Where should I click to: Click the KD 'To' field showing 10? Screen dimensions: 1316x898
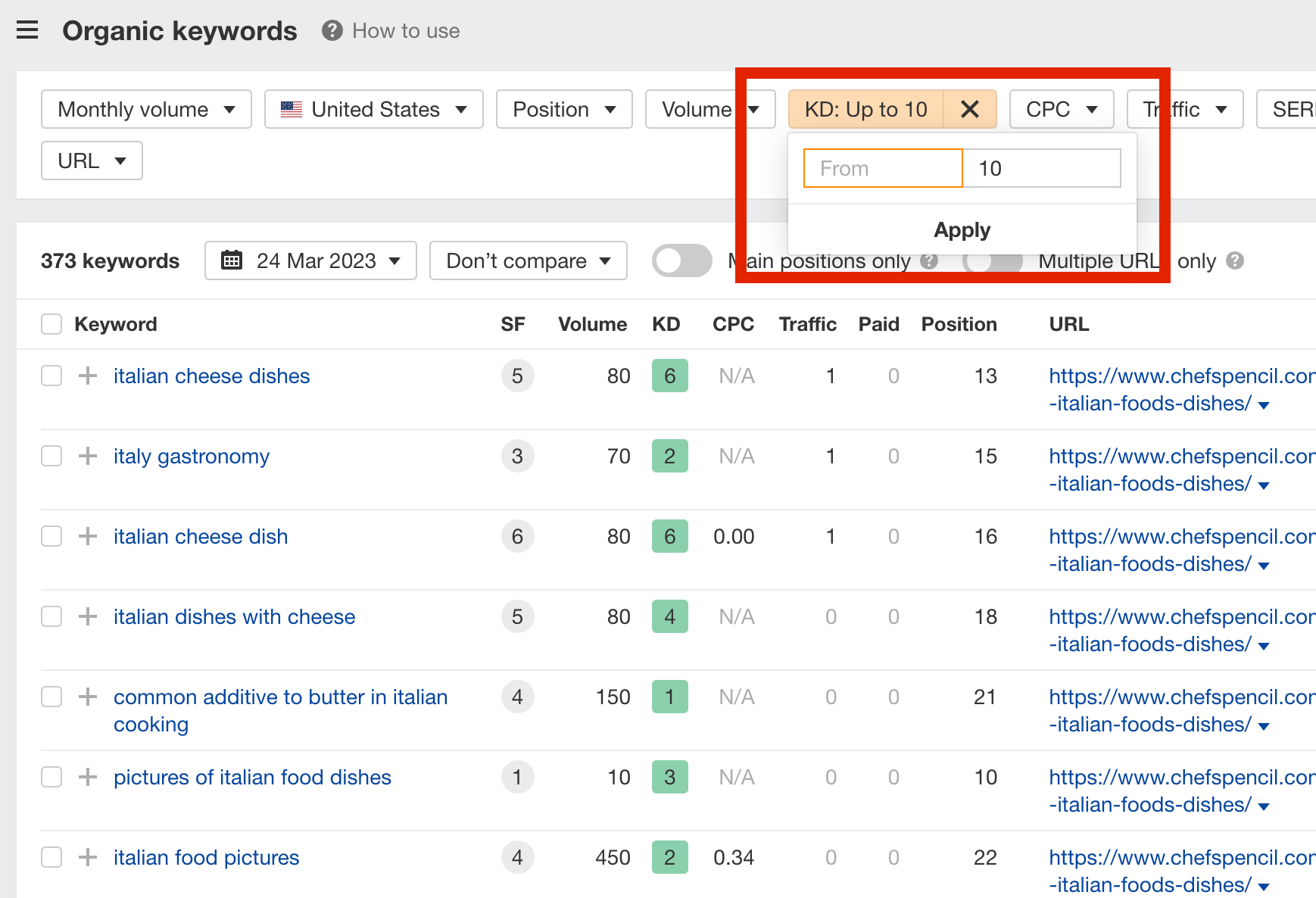tap(1041, 168)
